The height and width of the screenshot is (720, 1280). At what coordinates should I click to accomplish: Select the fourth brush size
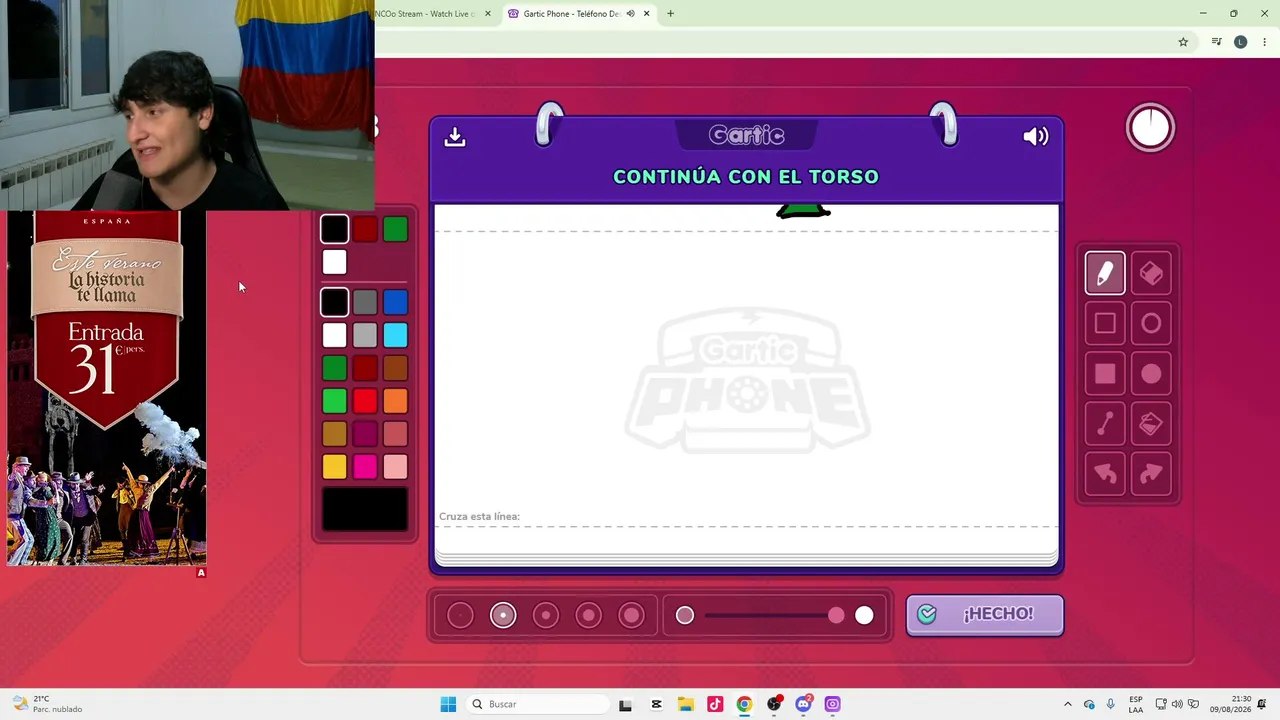[x=589, y=615]
